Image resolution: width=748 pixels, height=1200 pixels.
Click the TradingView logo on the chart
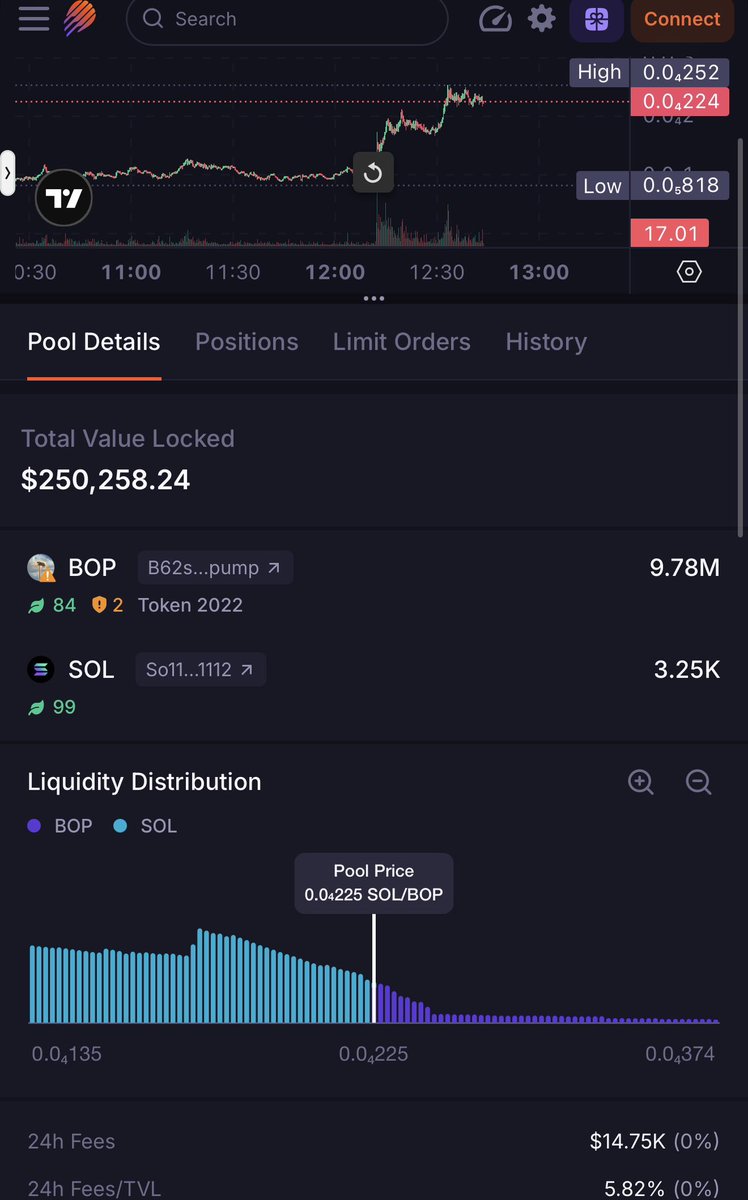point(64,199)
